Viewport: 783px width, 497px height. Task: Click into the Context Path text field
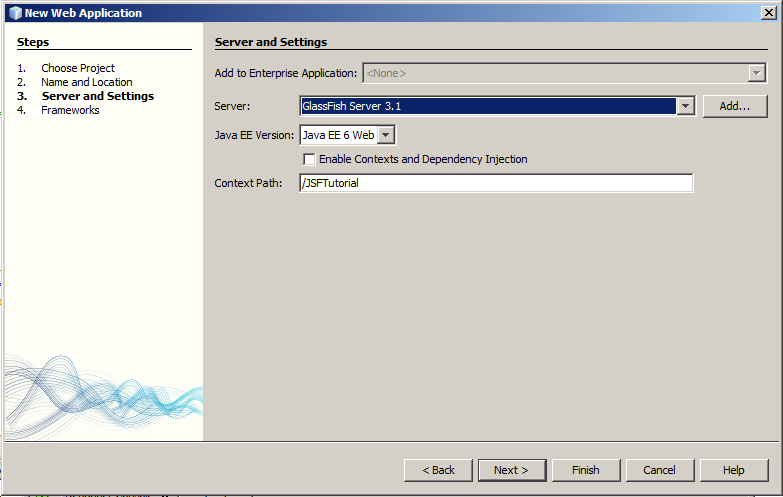(495, 184)
